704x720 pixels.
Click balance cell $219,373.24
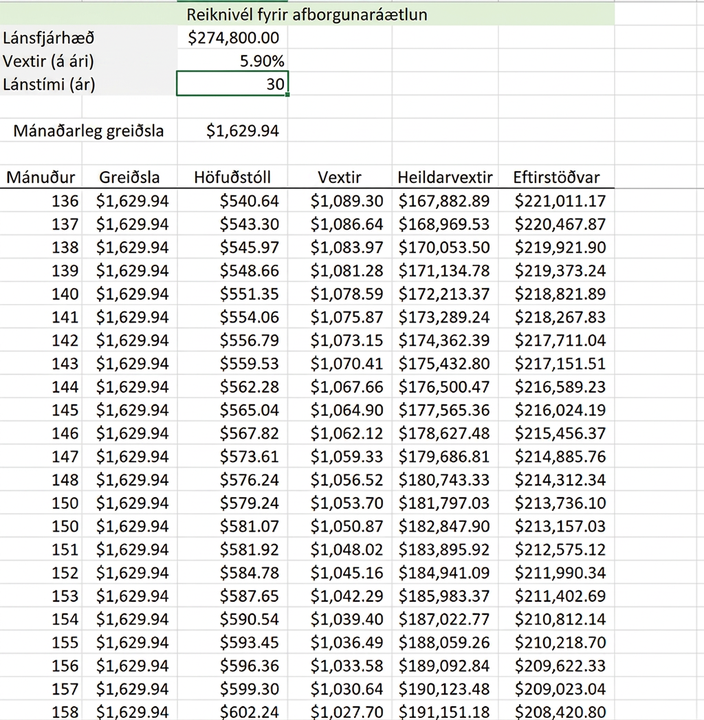pyautogui.click(x=556, y=270)
